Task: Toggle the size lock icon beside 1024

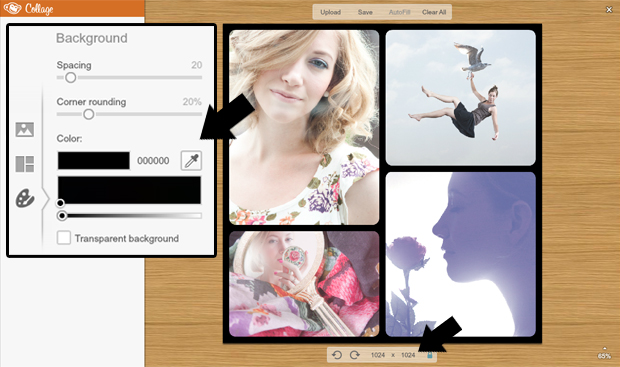Action: click(429, 356)
